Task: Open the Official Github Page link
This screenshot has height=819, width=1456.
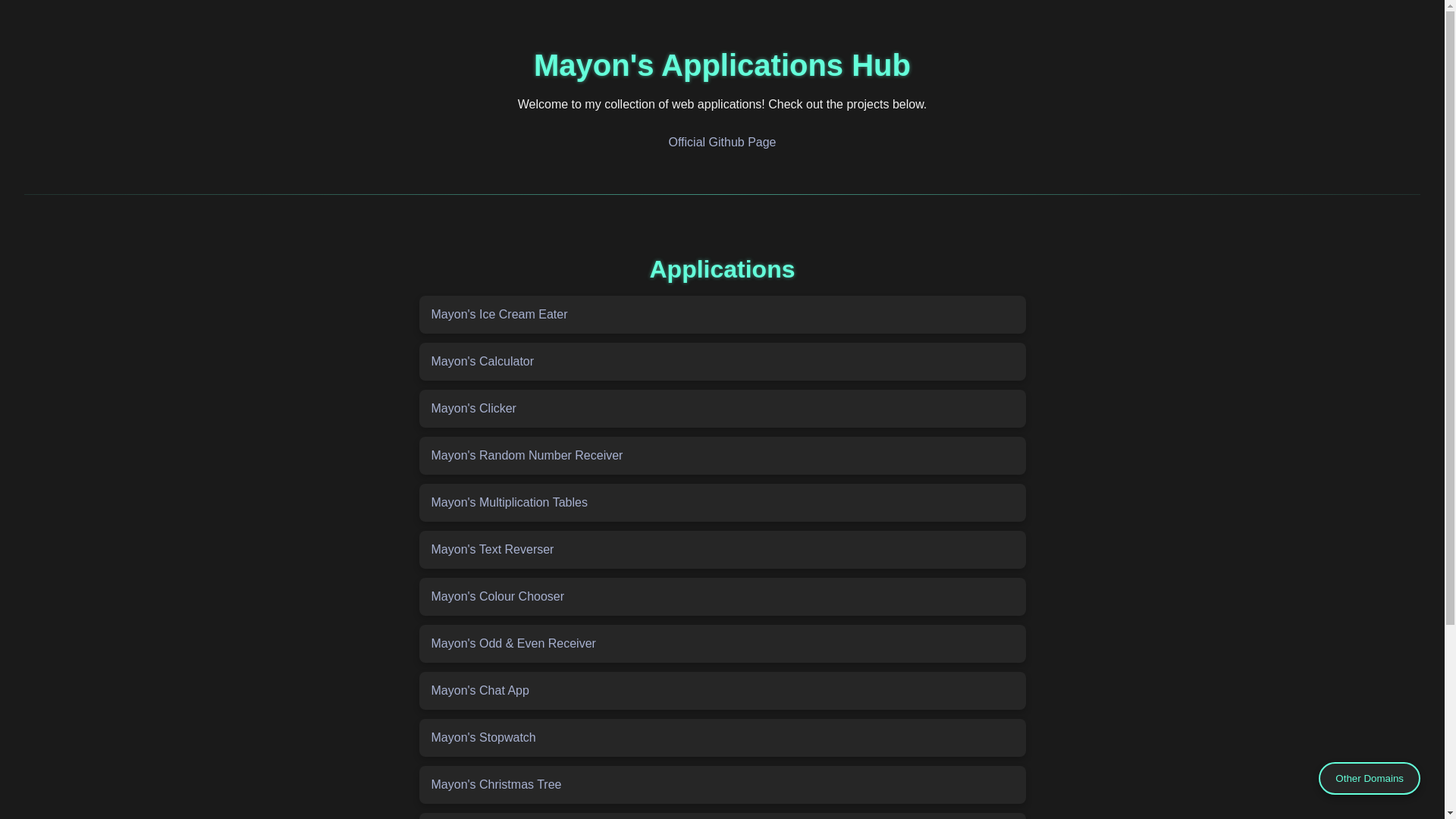Action: pyautogui.click(x=722, y=143)
